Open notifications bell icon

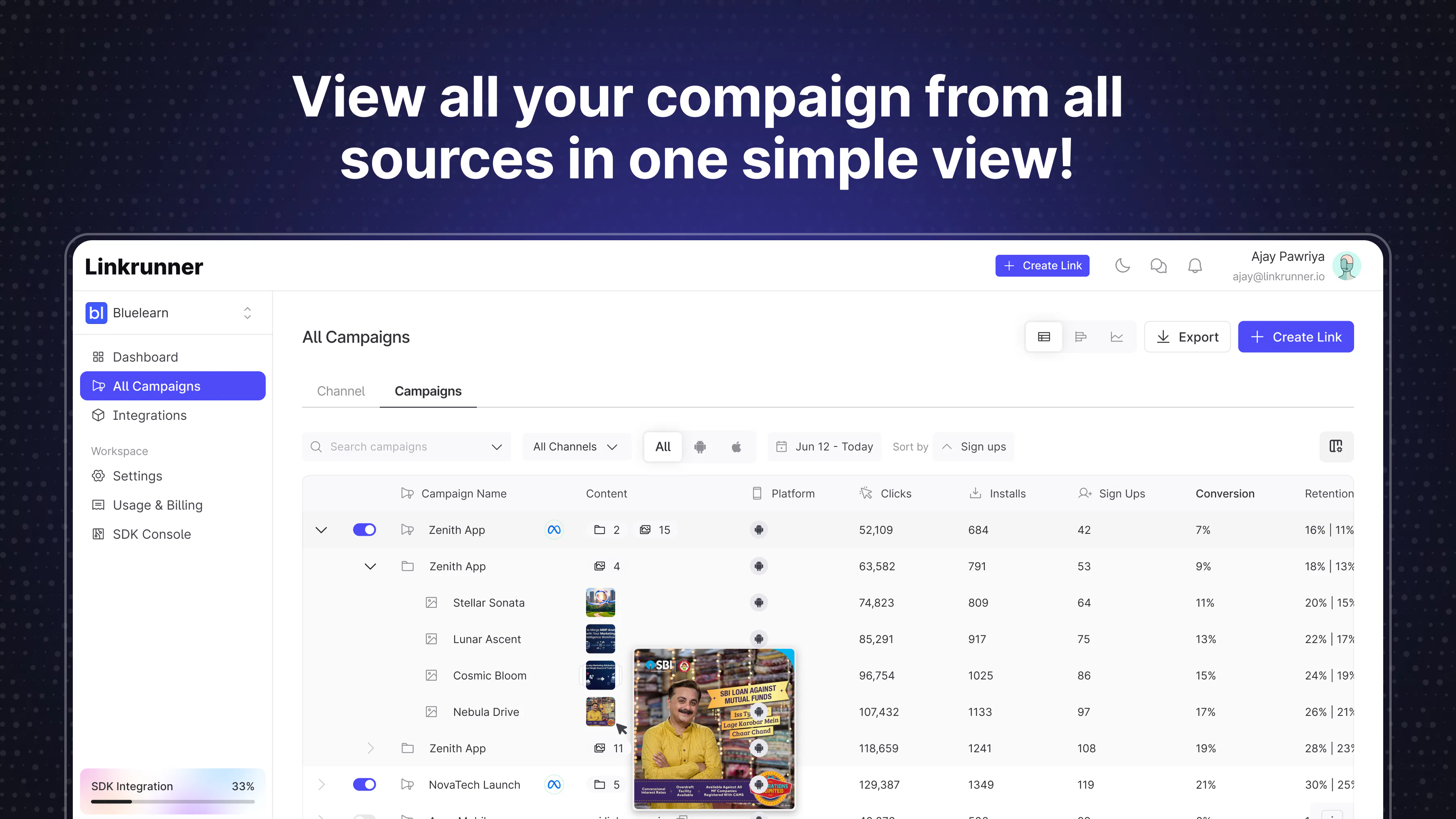point(1195,266)
